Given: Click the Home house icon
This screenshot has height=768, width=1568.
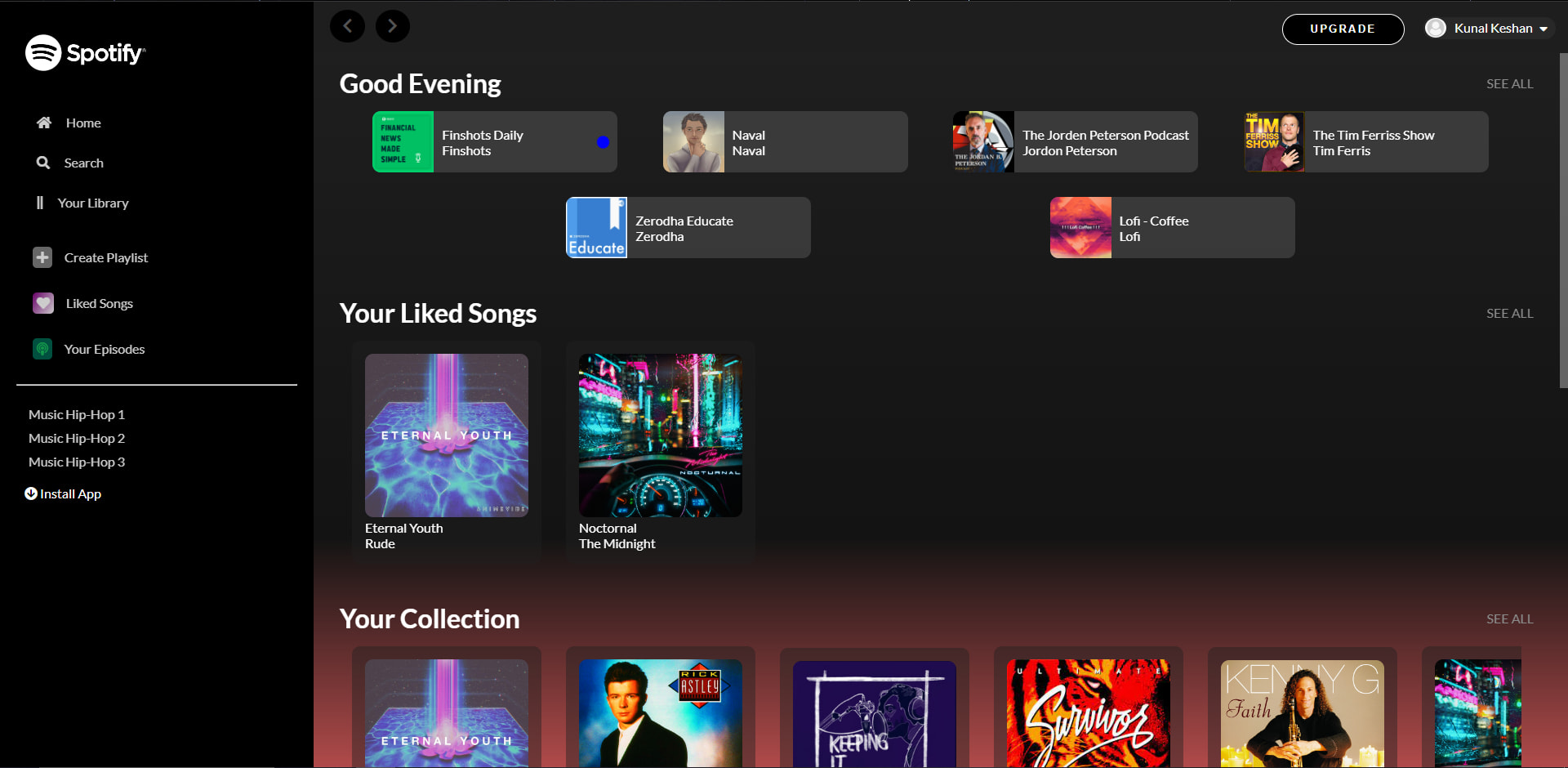Looking at the screenshot, I should click(x=44, y=123).
